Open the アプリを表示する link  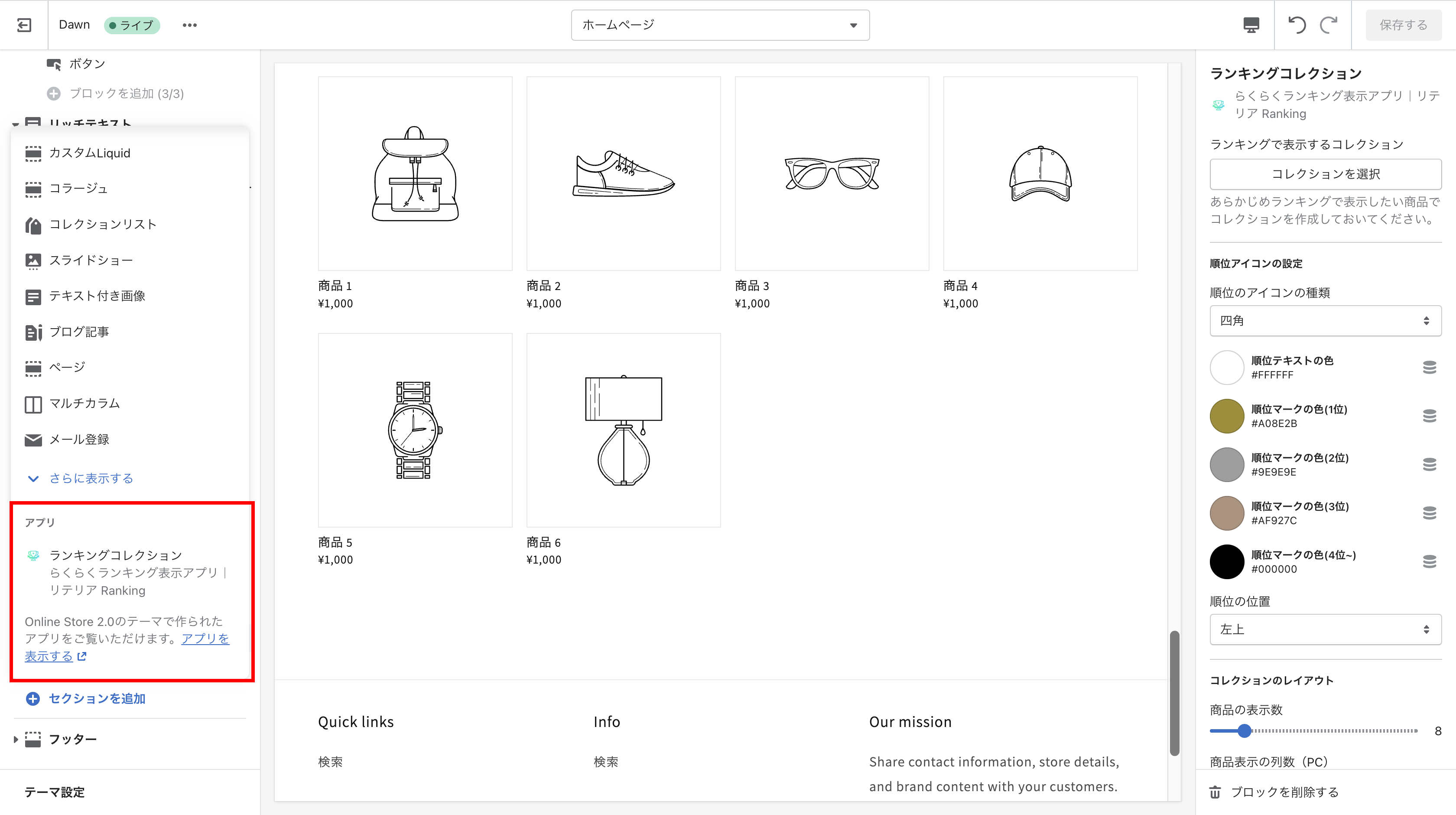pyautogui.click(x=205, y=639)
